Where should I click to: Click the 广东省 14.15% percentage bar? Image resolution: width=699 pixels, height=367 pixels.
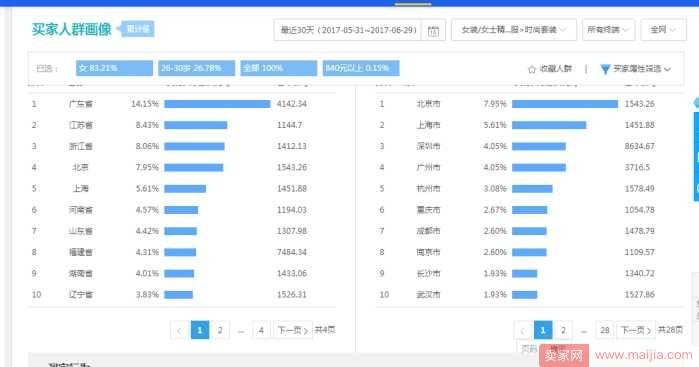click(217, 104)
